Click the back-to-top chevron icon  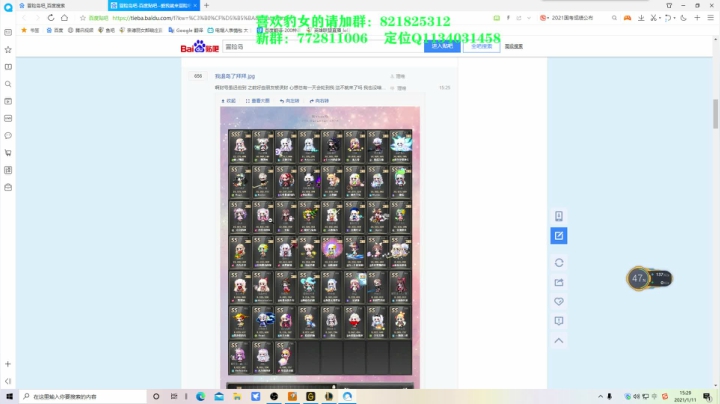[559, 341]
